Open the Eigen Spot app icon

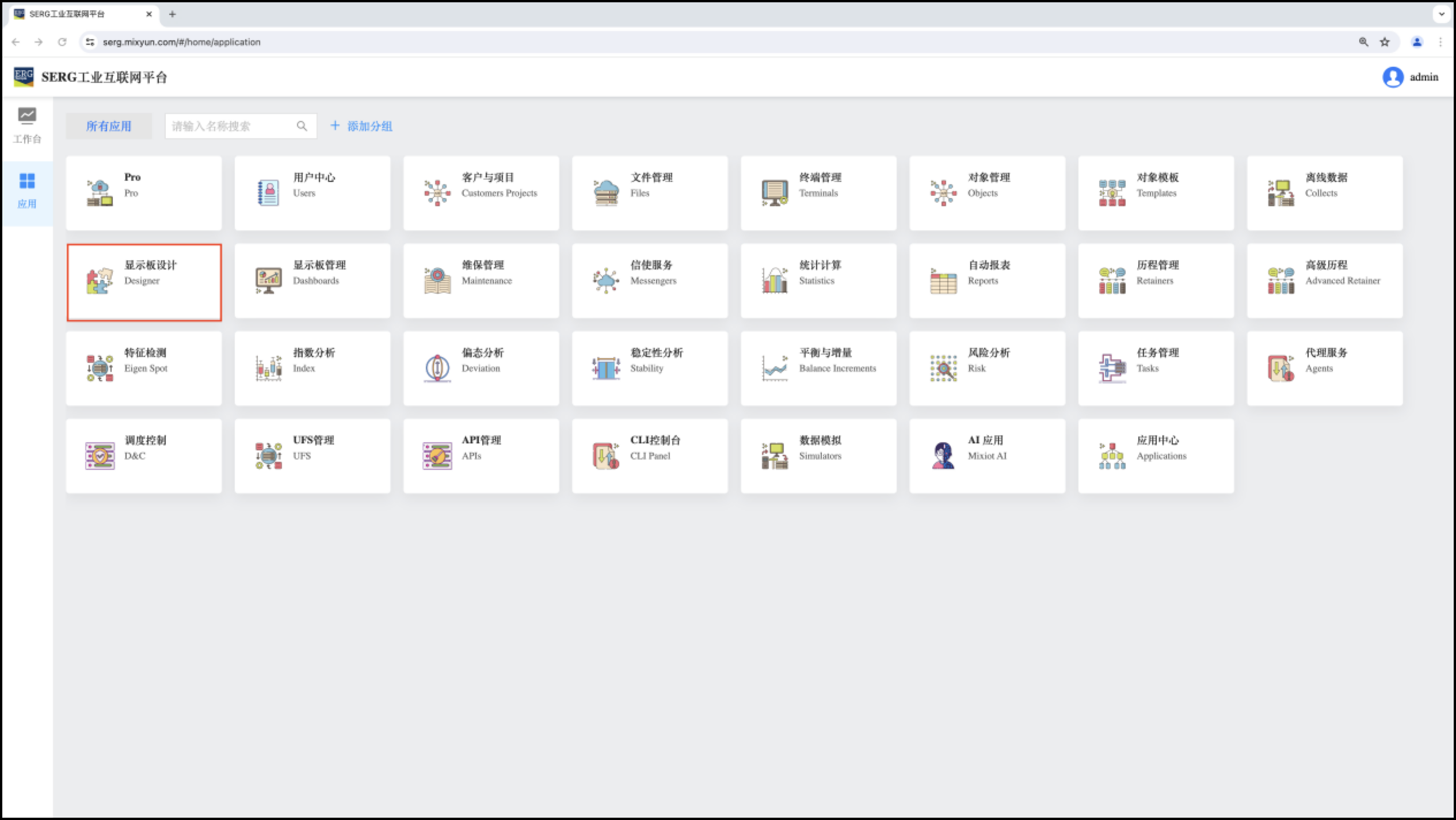[x=100, y=369]
